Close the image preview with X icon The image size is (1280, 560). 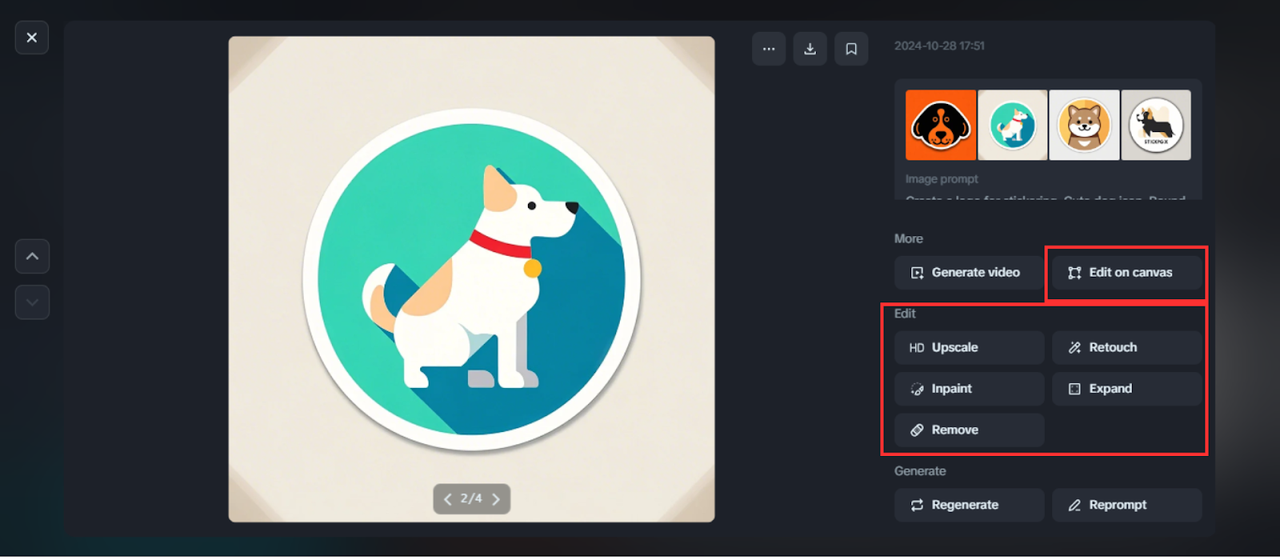pyautogui.click(x=32, y=38)
